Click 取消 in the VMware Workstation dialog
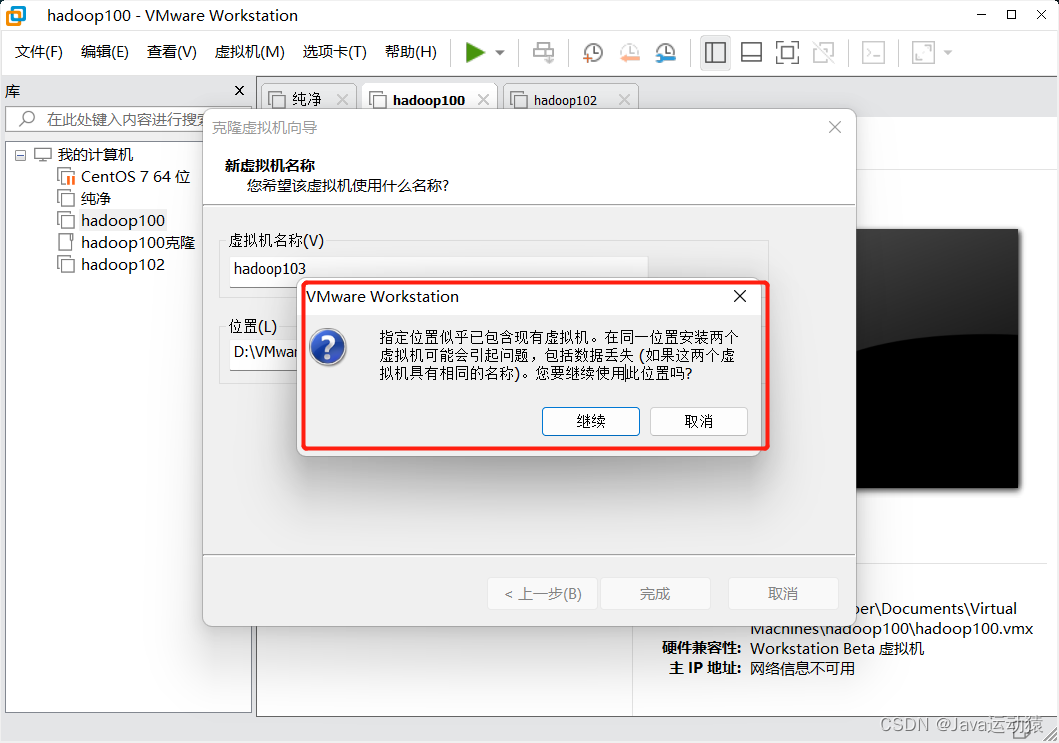Image resolution: width=1059 pixels, height=743 pixels. 699,421
